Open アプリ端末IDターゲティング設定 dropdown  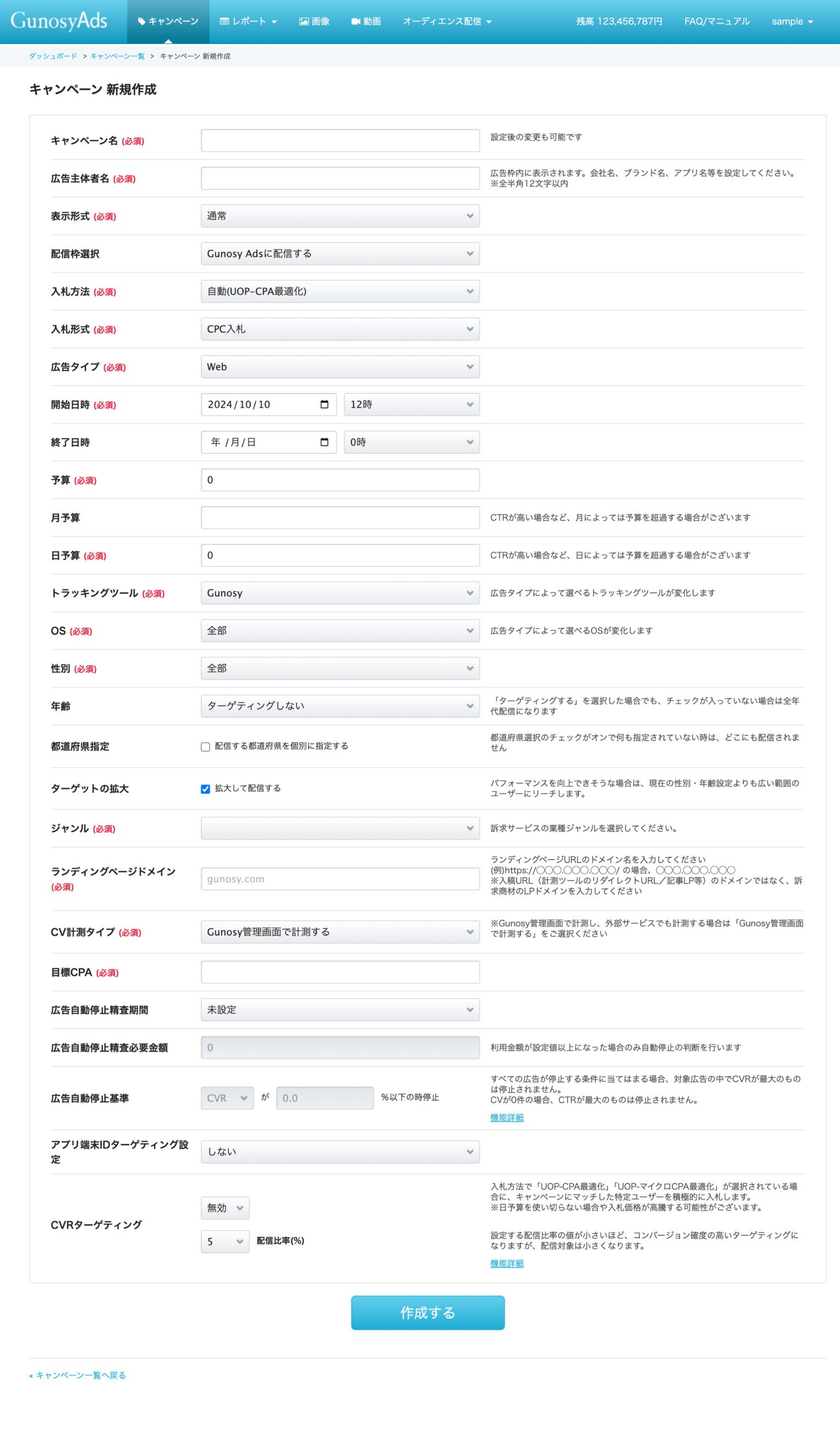(x=340, y=1151)
